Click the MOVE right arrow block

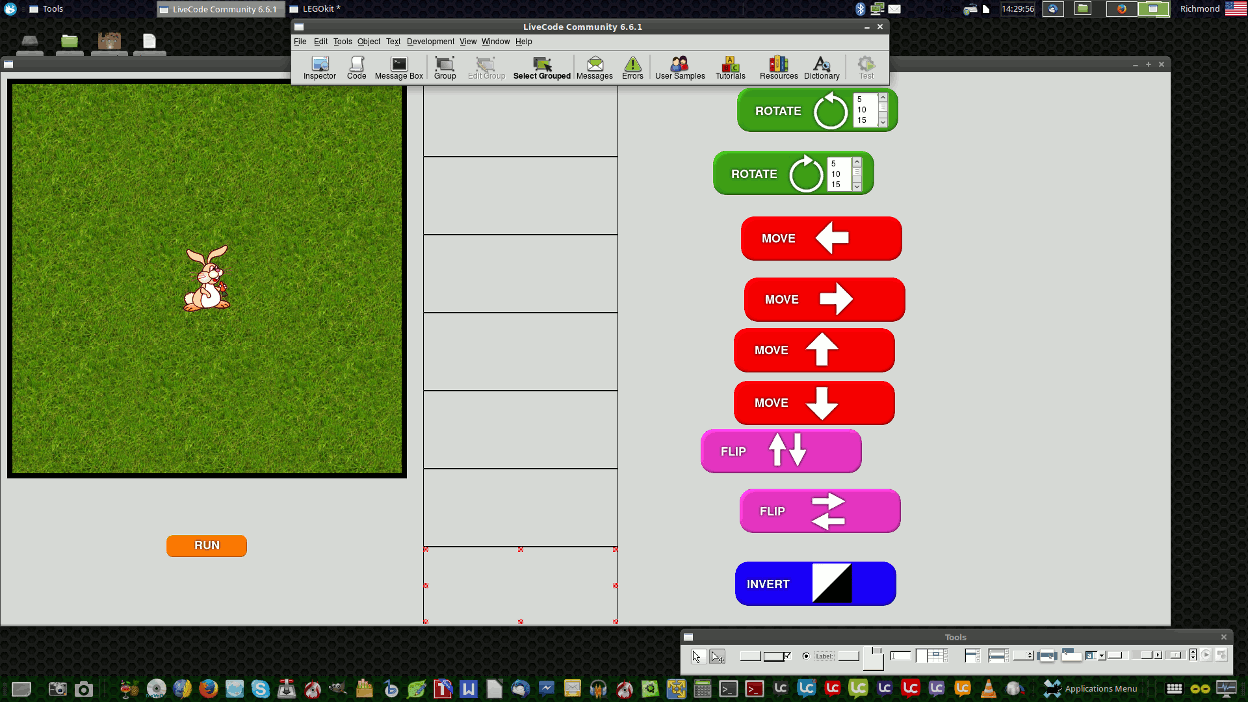(x=824, y=299)
